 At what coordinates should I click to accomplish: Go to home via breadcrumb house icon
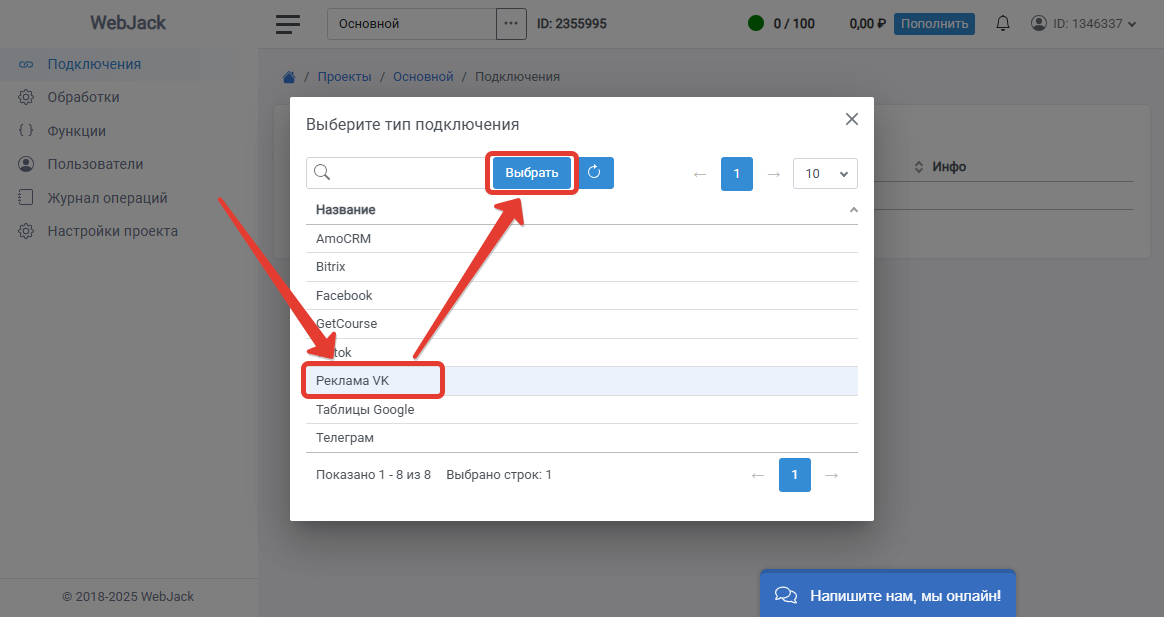pos(289,76)
